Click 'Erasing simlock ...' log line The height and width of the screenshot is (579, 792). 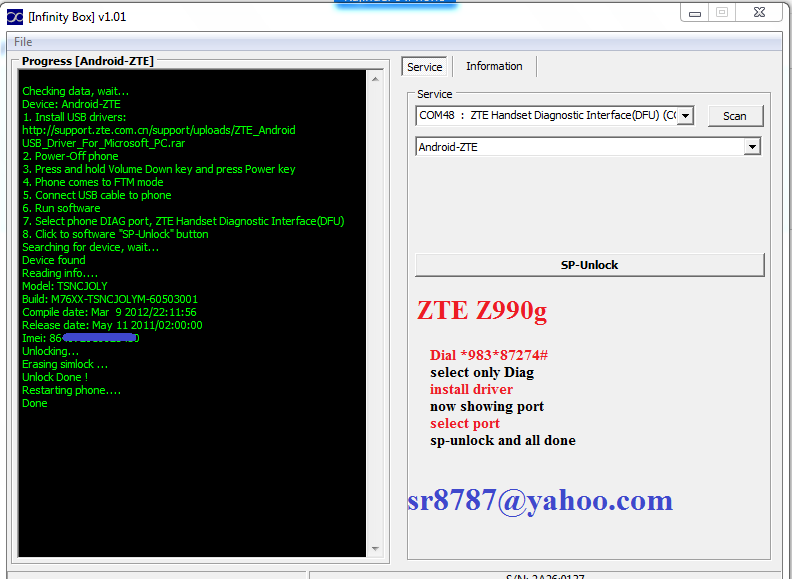(x=65, y=364)
